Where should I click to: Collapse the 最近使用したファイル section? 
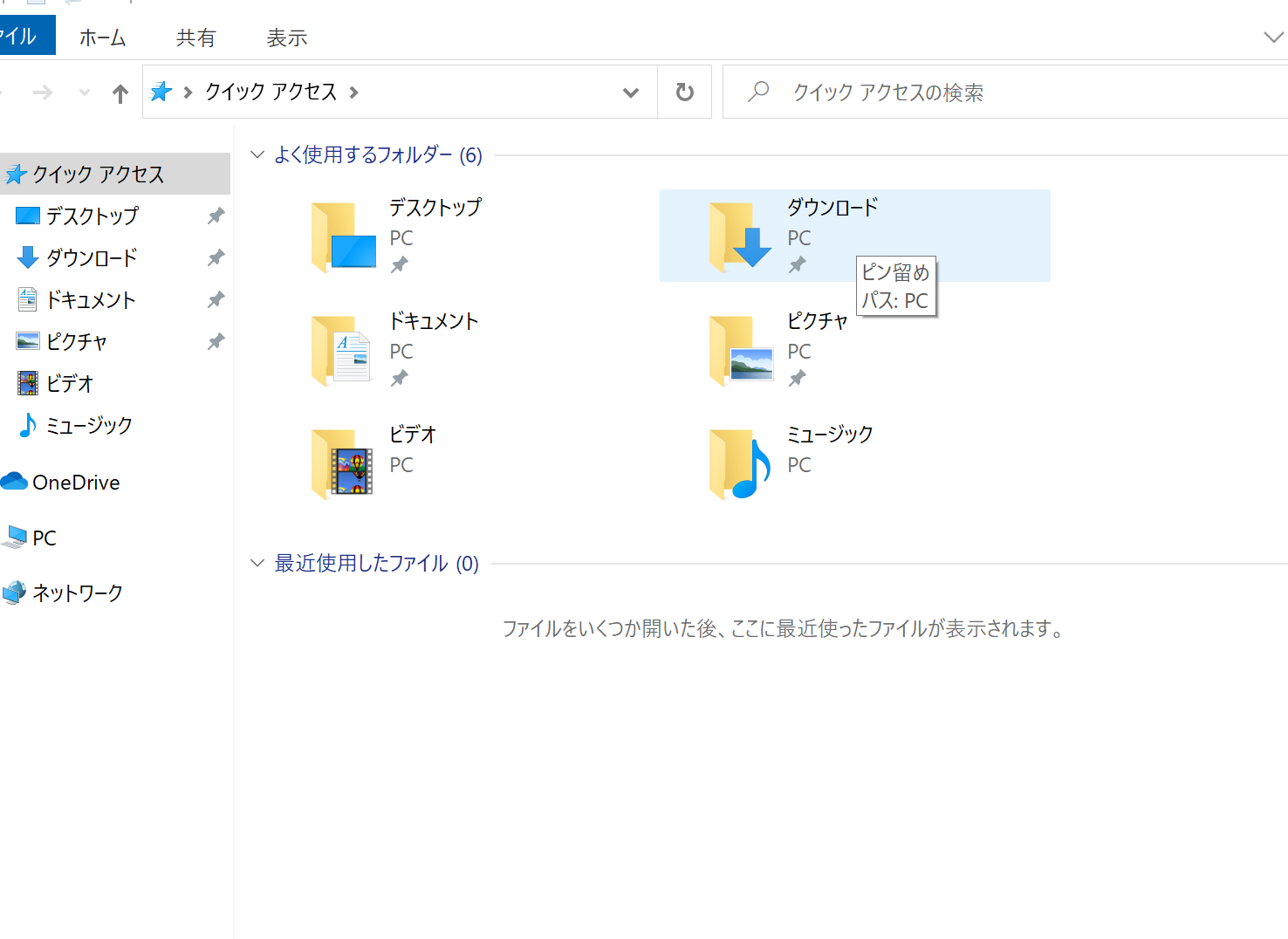(x=257, y=564)
